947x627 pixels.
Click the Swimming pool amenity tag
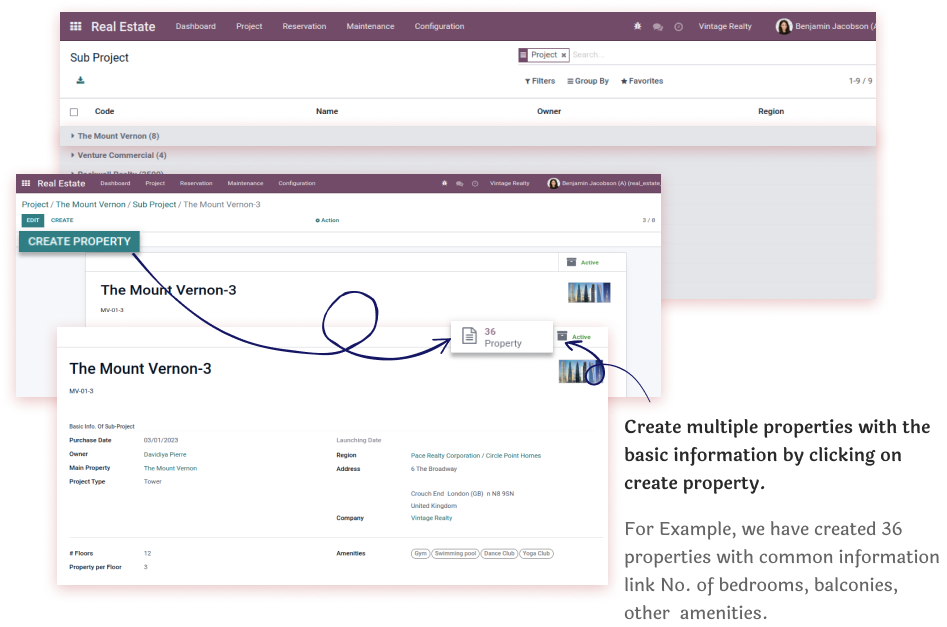(455, 553)
